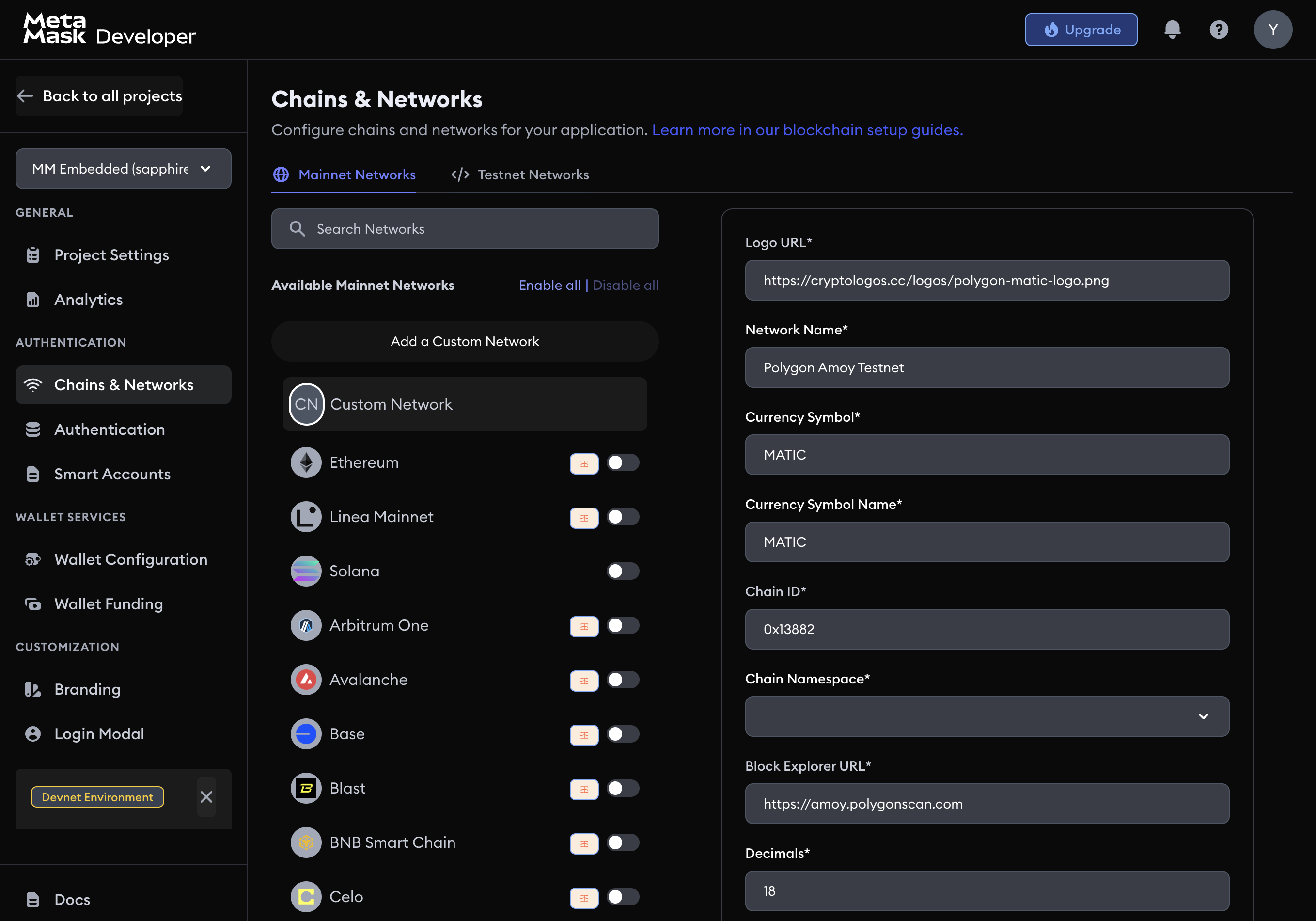Open Base settings badge
This screenshot has height=921, width=1316.
584,735
